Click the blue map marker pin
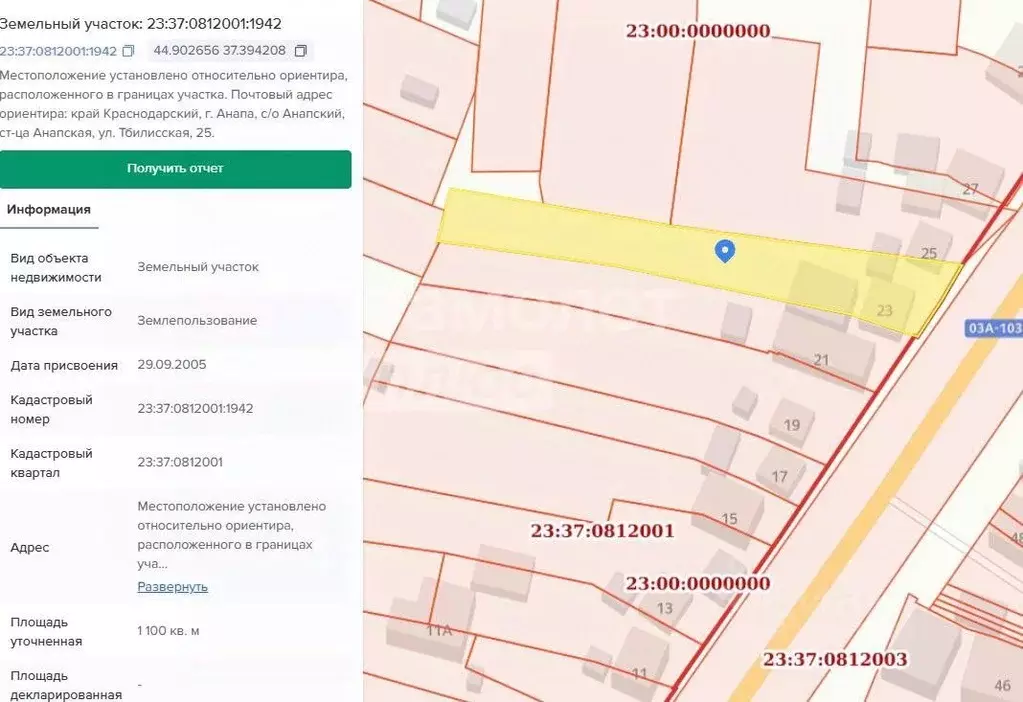 click(x=723, y=251)
